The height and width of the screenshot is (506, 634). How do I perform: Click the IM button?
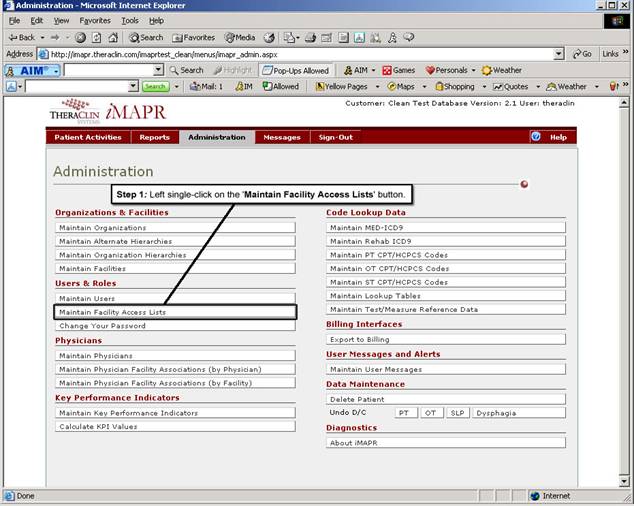[x=244, y=87]
